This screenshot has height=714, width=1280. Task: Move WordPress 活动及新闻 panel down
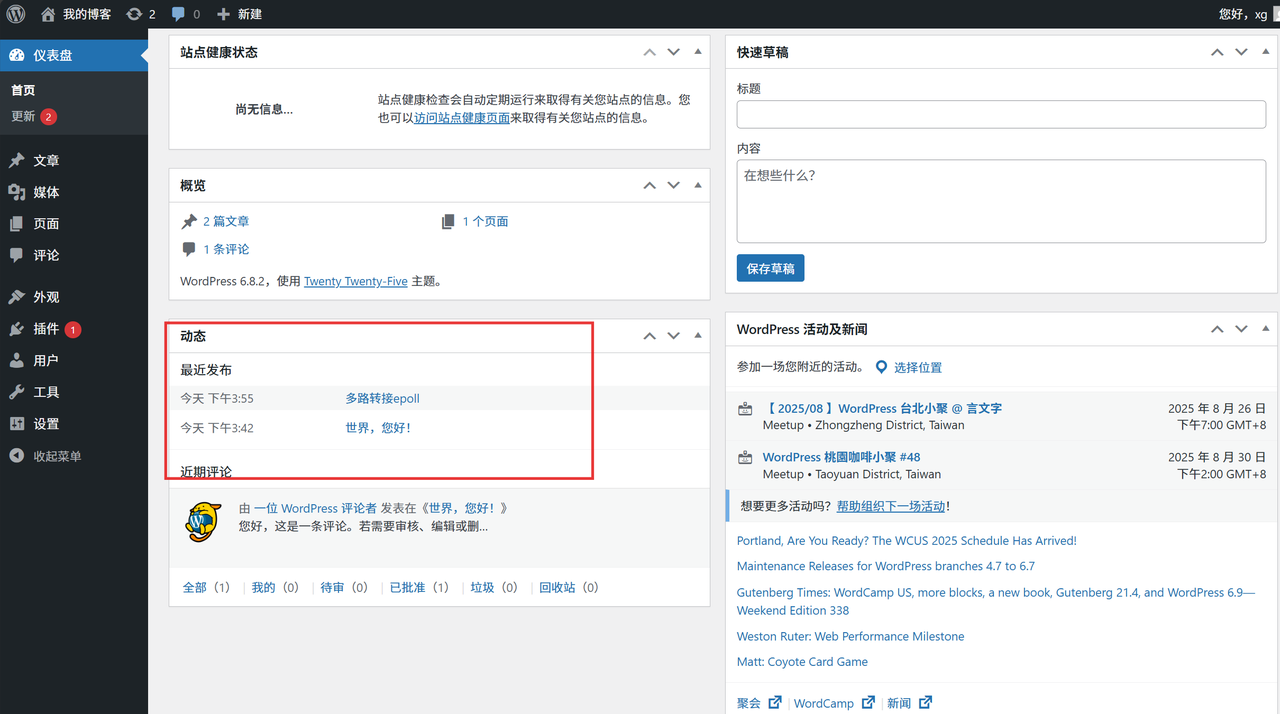click(x=1241, y=329)
